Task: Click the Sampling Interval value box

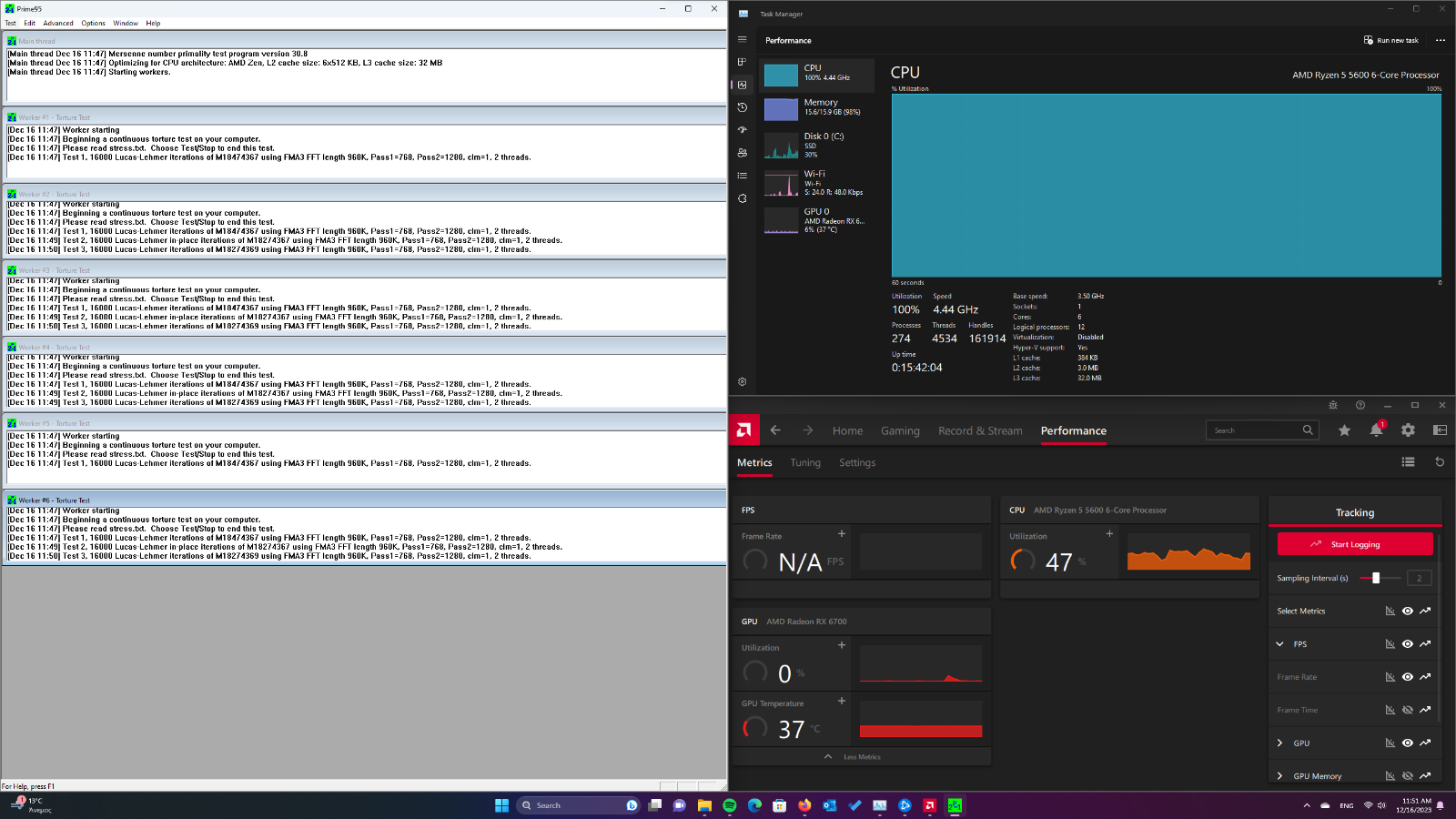Action: 1419,578
